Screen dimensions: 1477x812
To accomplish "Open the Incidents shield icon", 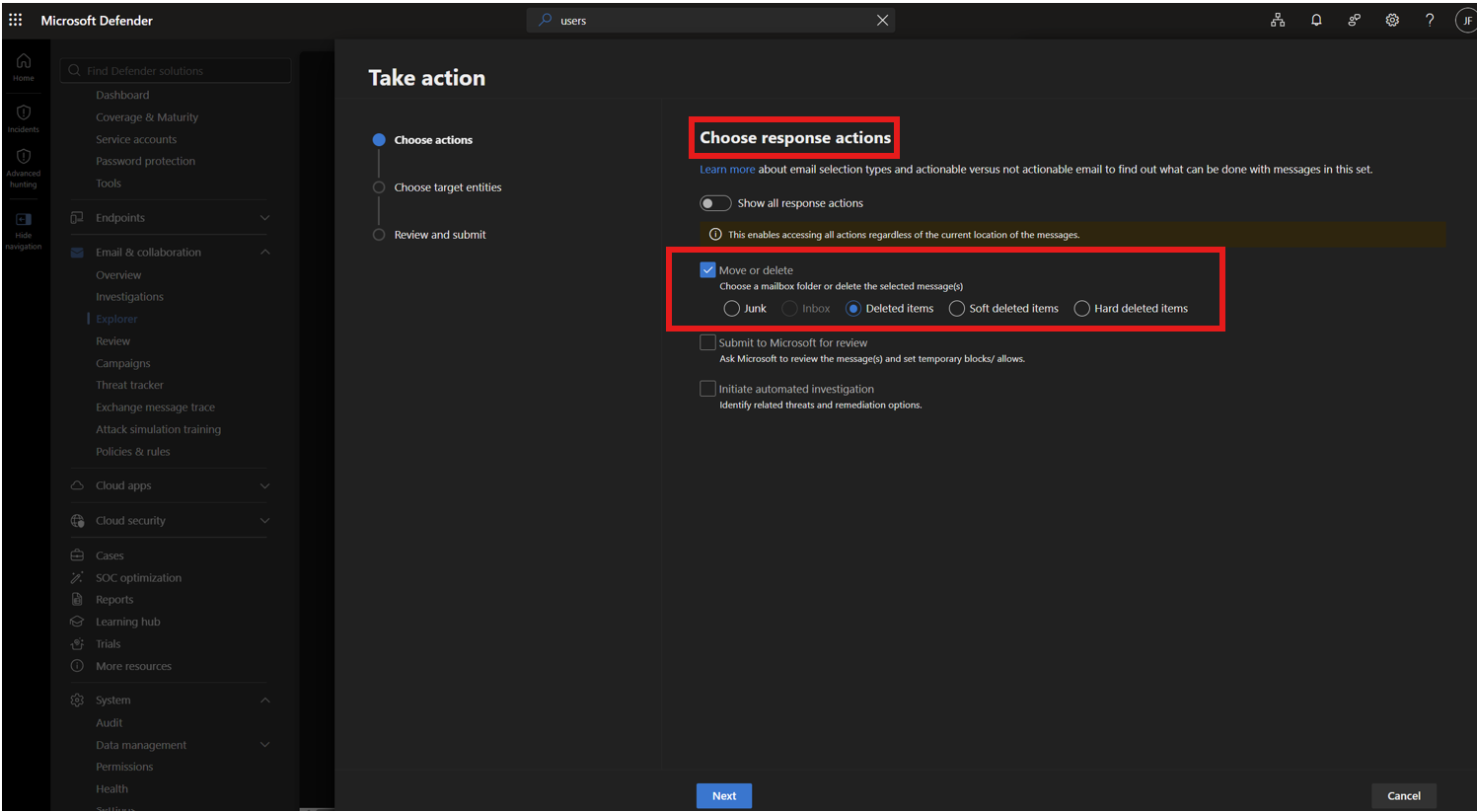I will (x=24, y=112).
